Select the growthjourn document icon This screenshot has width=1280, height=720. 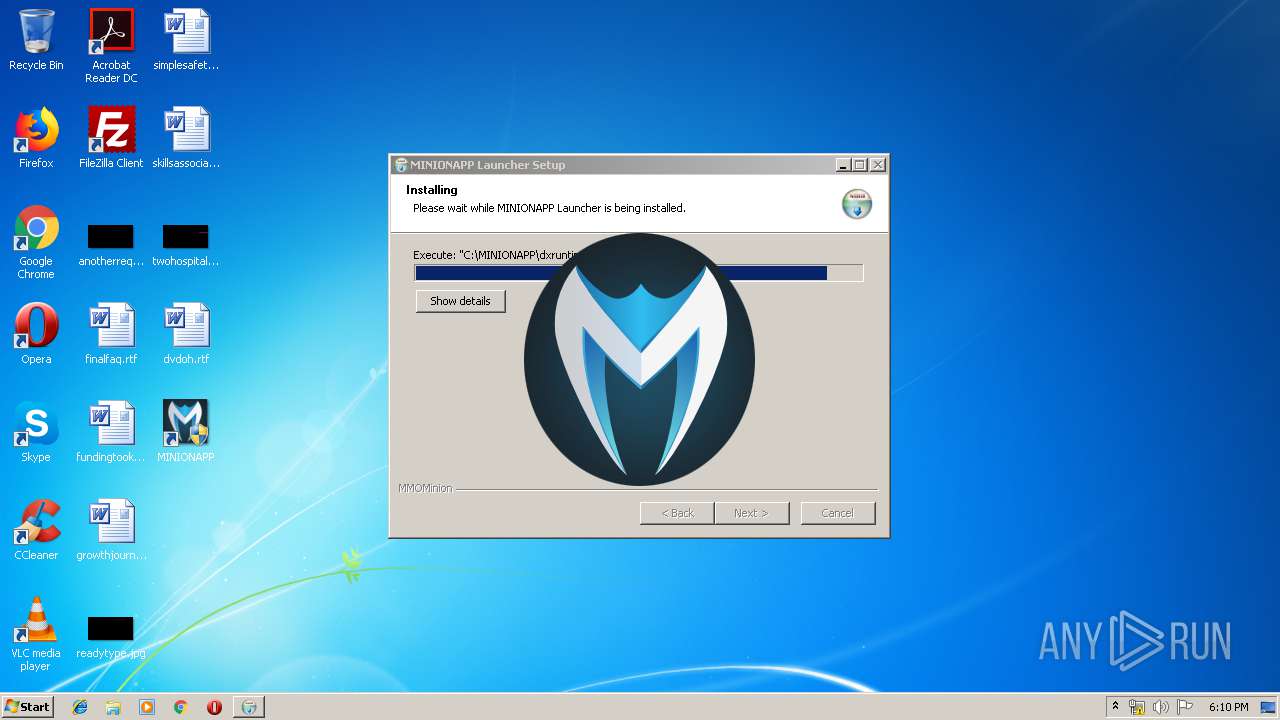pos(111,530)
